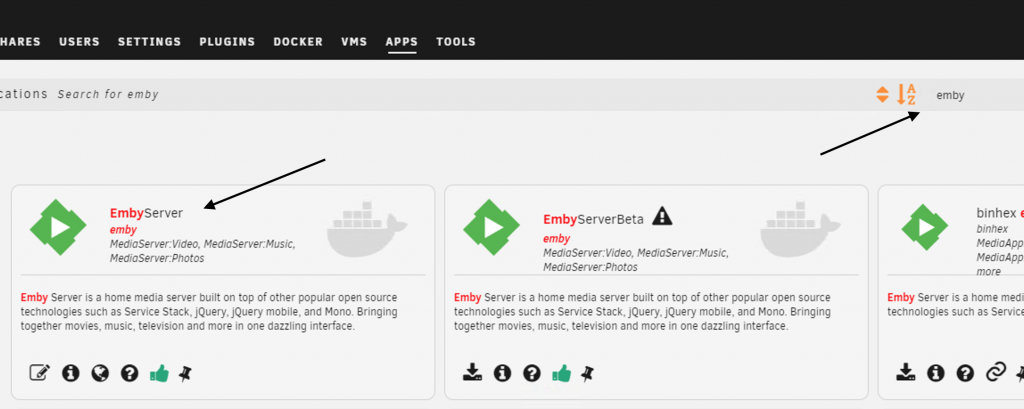Go to the Settings tab
Viewport: 1024px width, 409px height.
click(x=149, y=42)
